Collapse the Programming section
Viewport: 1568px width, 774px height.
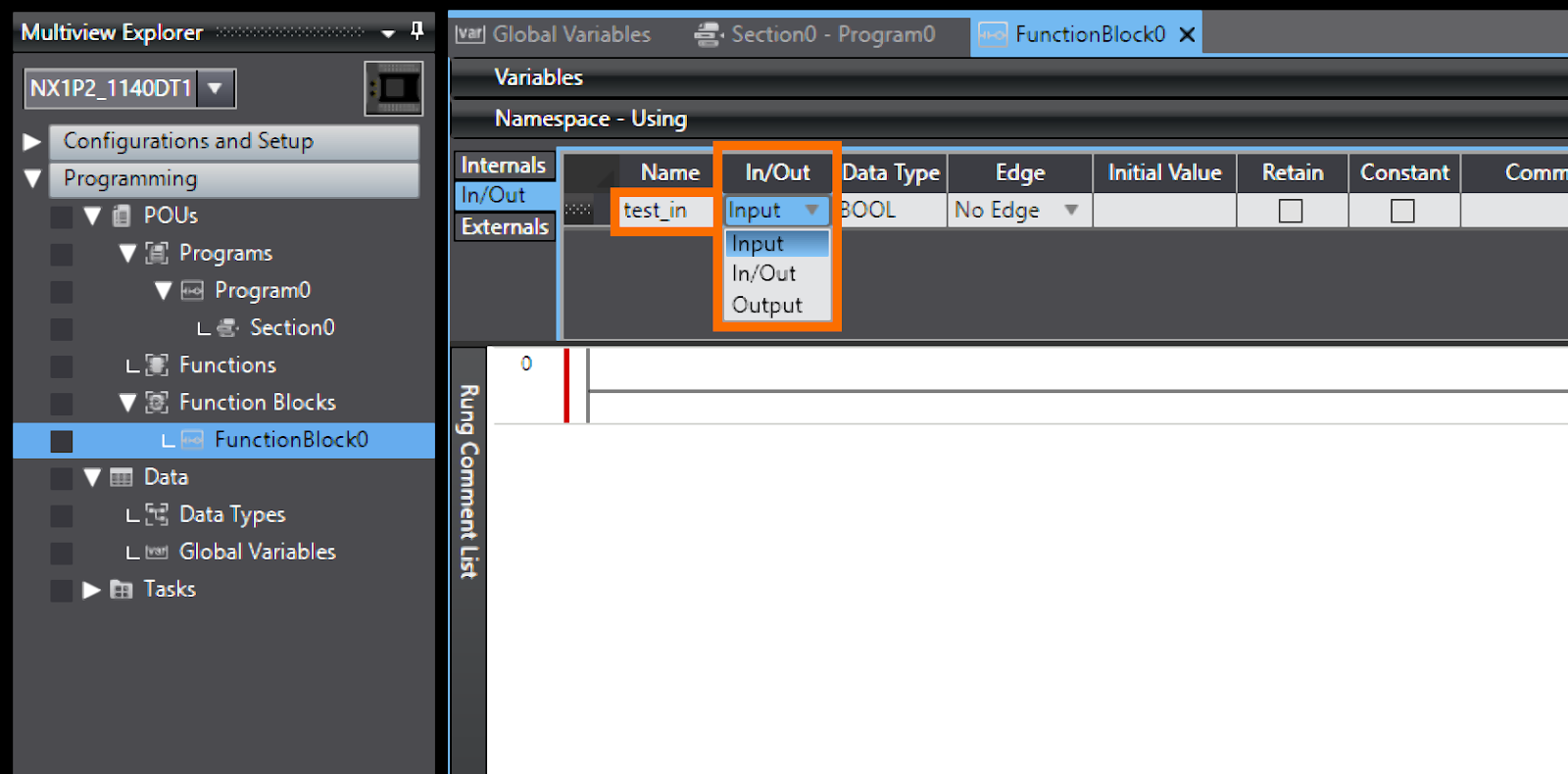(x=32, y=179)
